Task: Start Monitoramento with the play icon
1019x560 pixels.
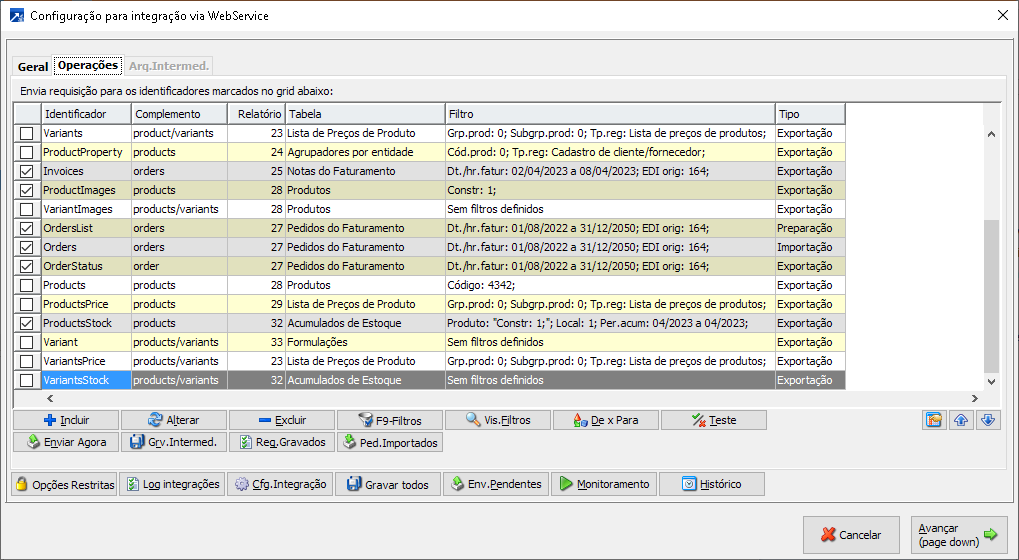Action: point(604,484)
